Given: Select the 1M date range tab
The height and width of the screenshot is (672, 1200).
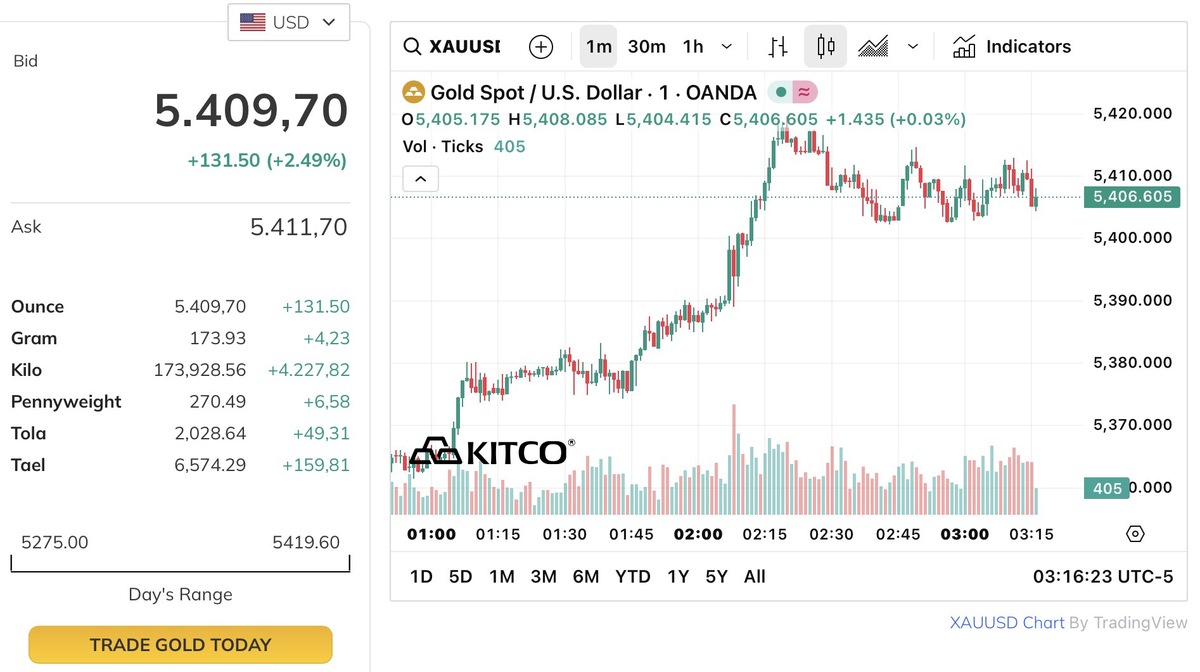Looking at the screenshot, I should (501, 577).
